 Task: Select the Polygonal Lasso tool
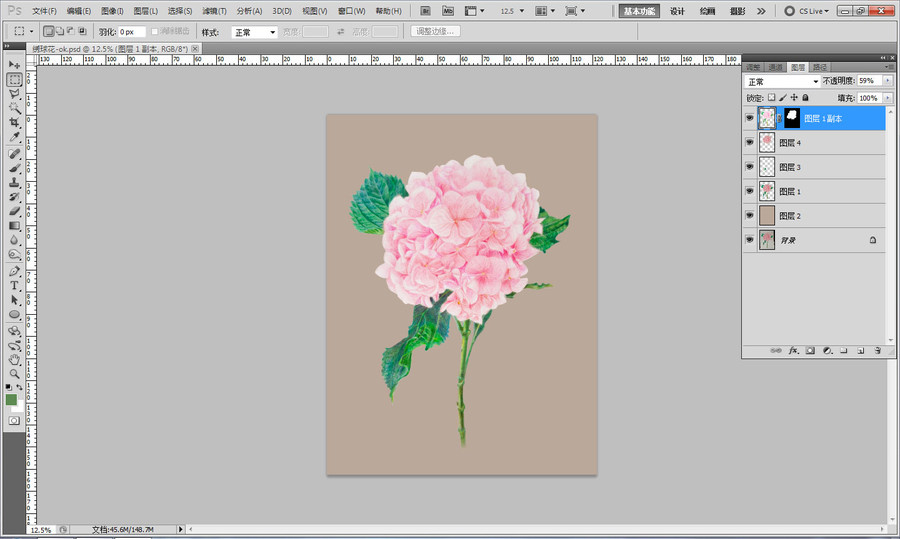14,94
